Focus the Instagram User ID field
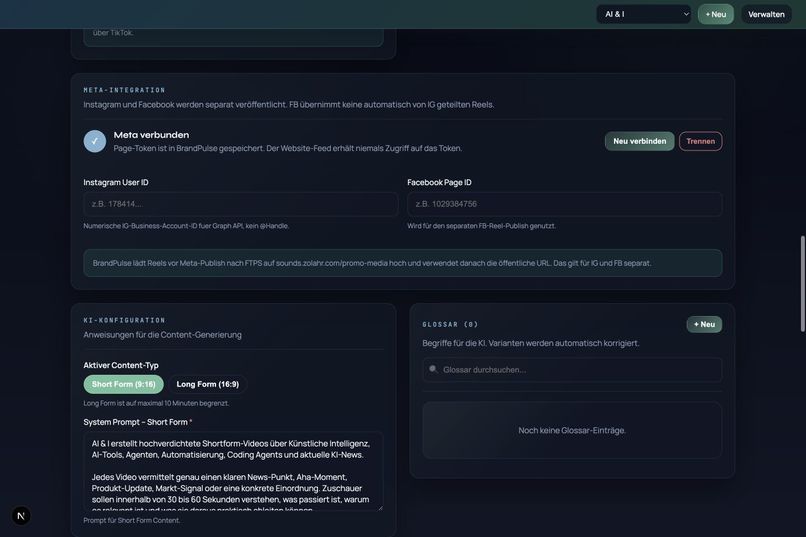The height and width of the screenshot is (537, 806). tap(241, 204)
